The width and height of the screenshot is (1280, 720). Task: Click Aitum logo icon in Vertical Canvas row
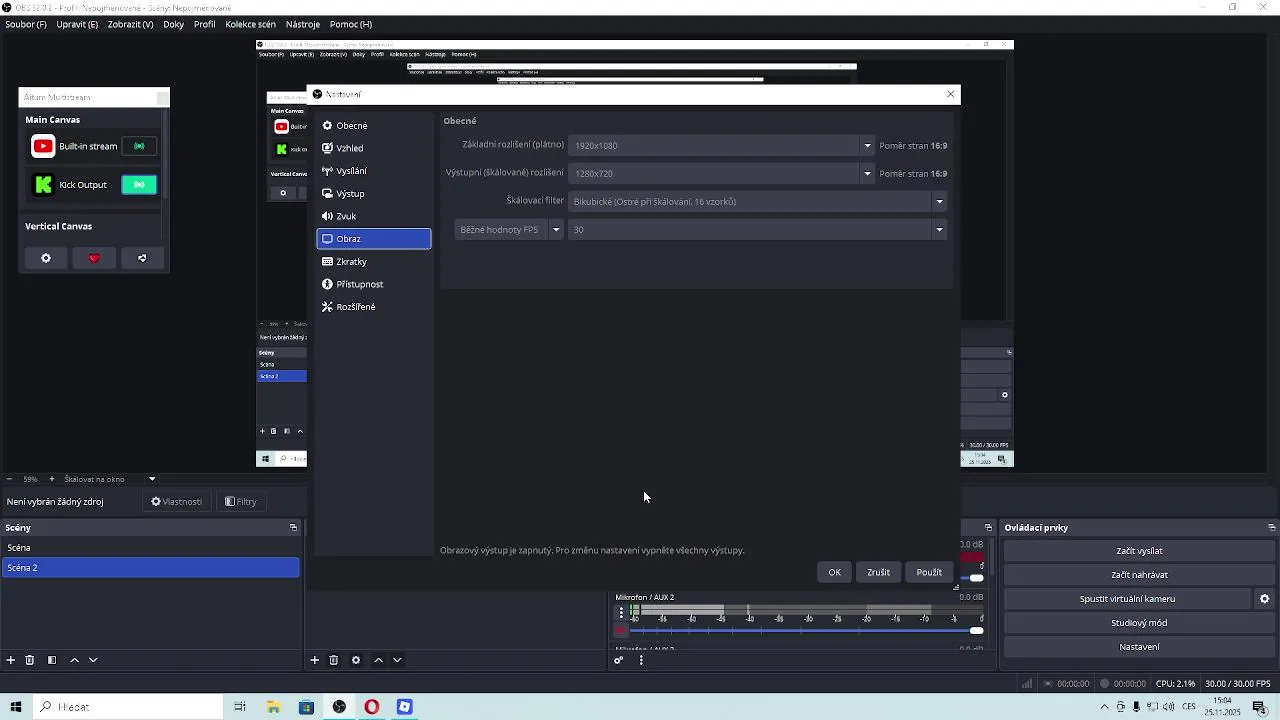[x=142, y=258]
